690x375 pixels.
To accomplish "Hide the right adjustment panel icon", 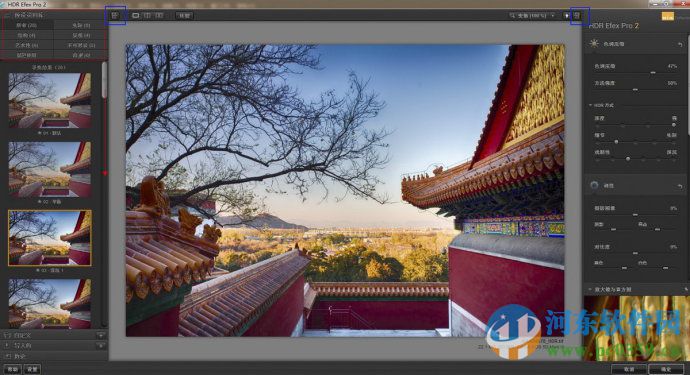I will [x=577, y=15].
